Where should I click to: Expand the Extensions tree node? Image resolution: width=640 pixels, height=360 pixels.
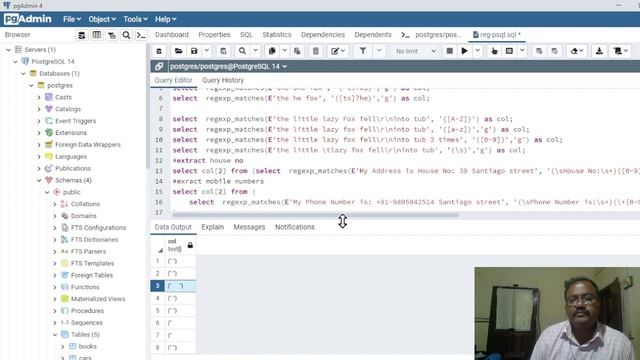pos(39,133)
